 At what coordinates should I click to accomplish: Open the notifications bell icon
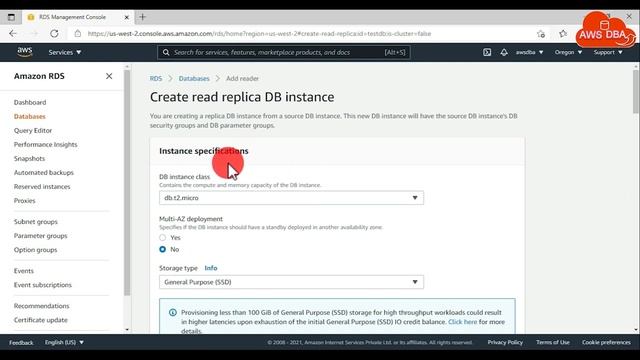(504, 52)
